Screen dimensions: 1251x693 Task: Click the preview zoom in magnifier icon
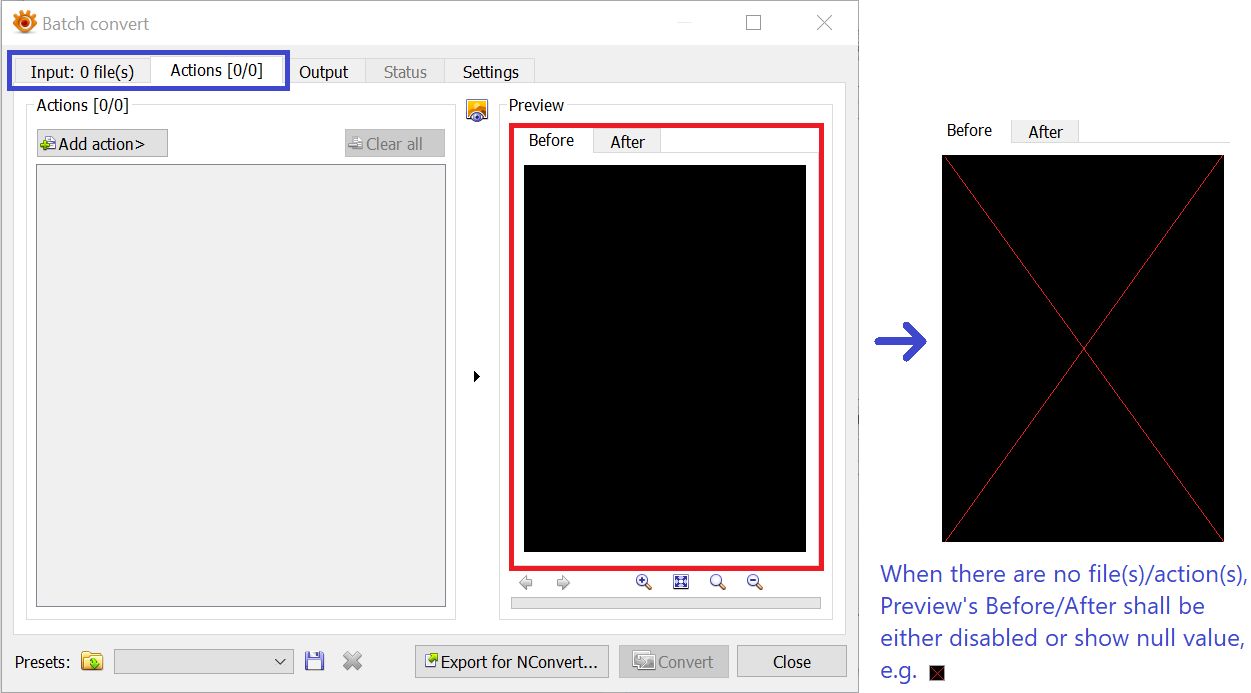644,582
